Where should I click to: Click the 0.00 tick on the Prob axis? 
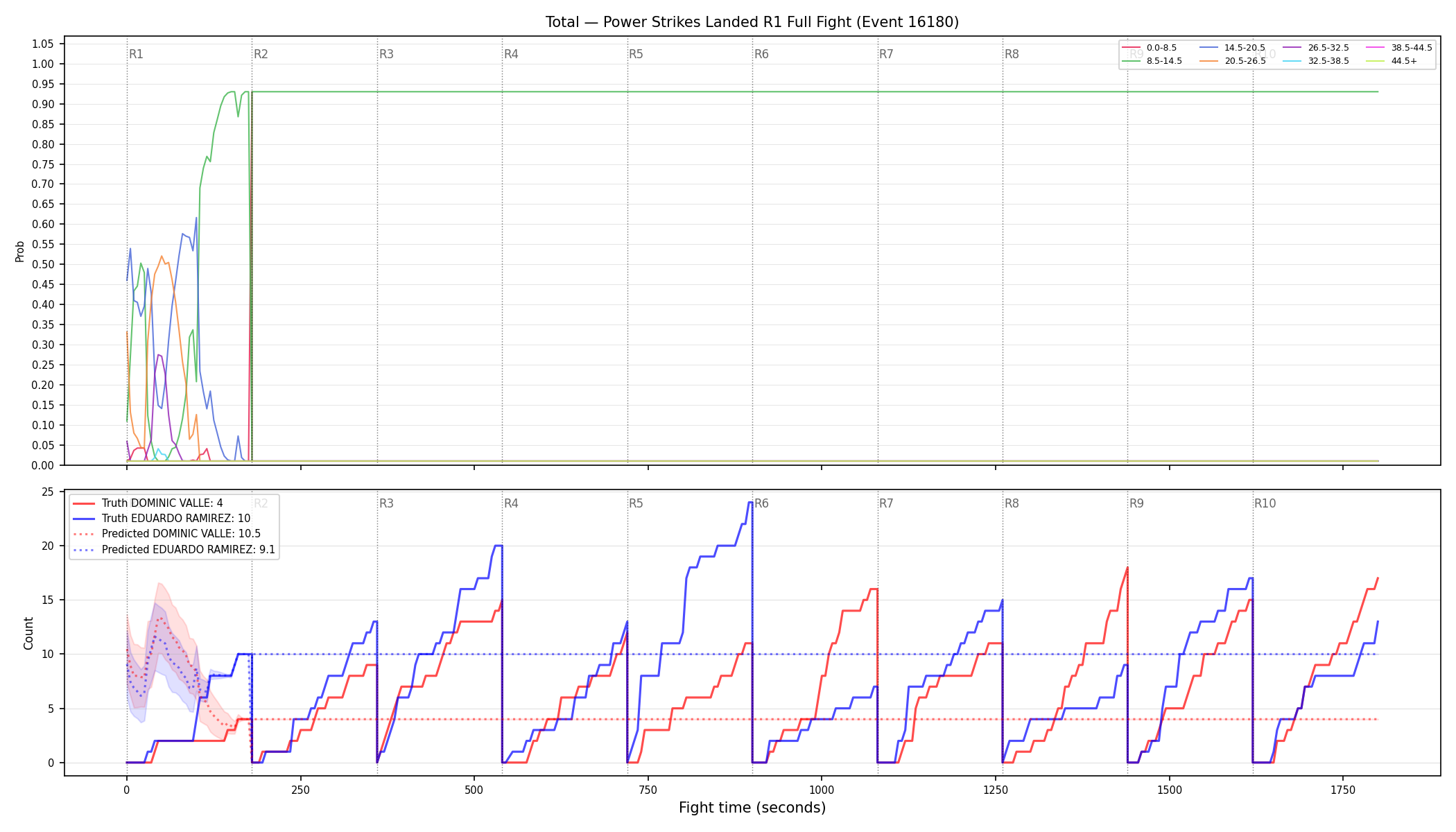(x=43, y=465)
